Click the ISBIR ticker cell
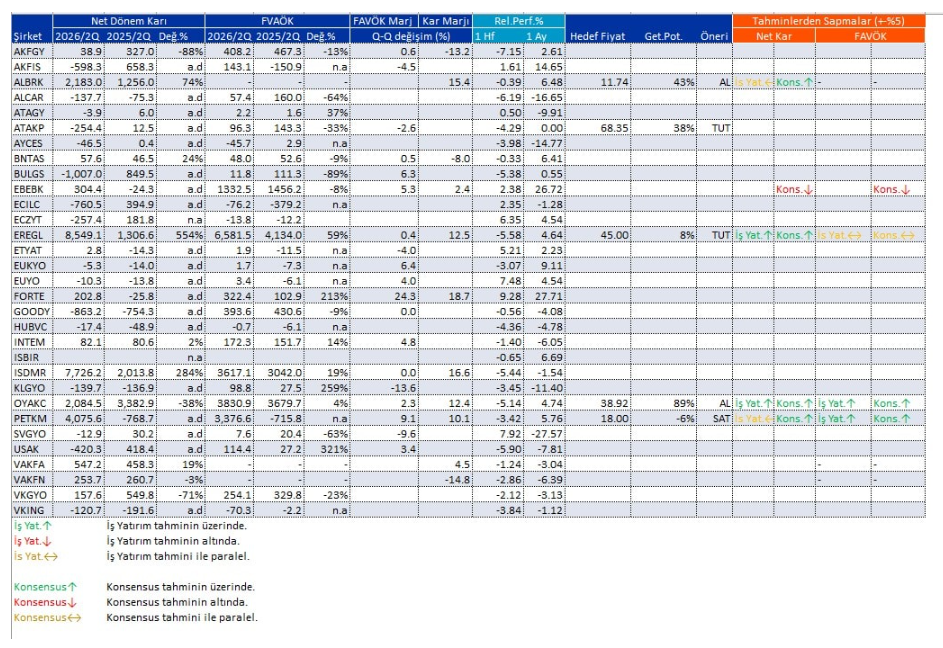This screenshot has width=943, height=648. pos(32,357)
